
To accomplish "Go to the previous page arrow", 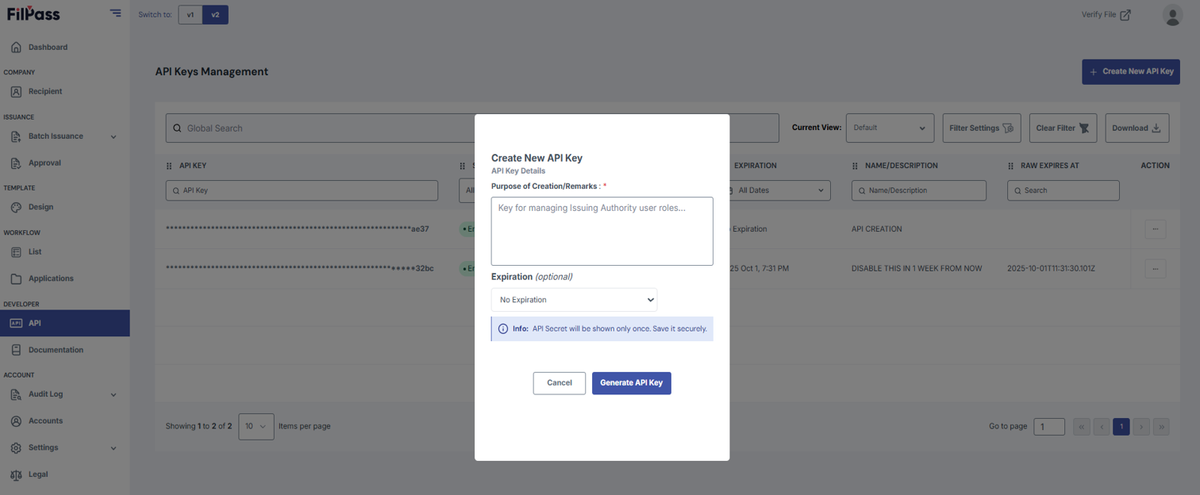I will 1102,426.
